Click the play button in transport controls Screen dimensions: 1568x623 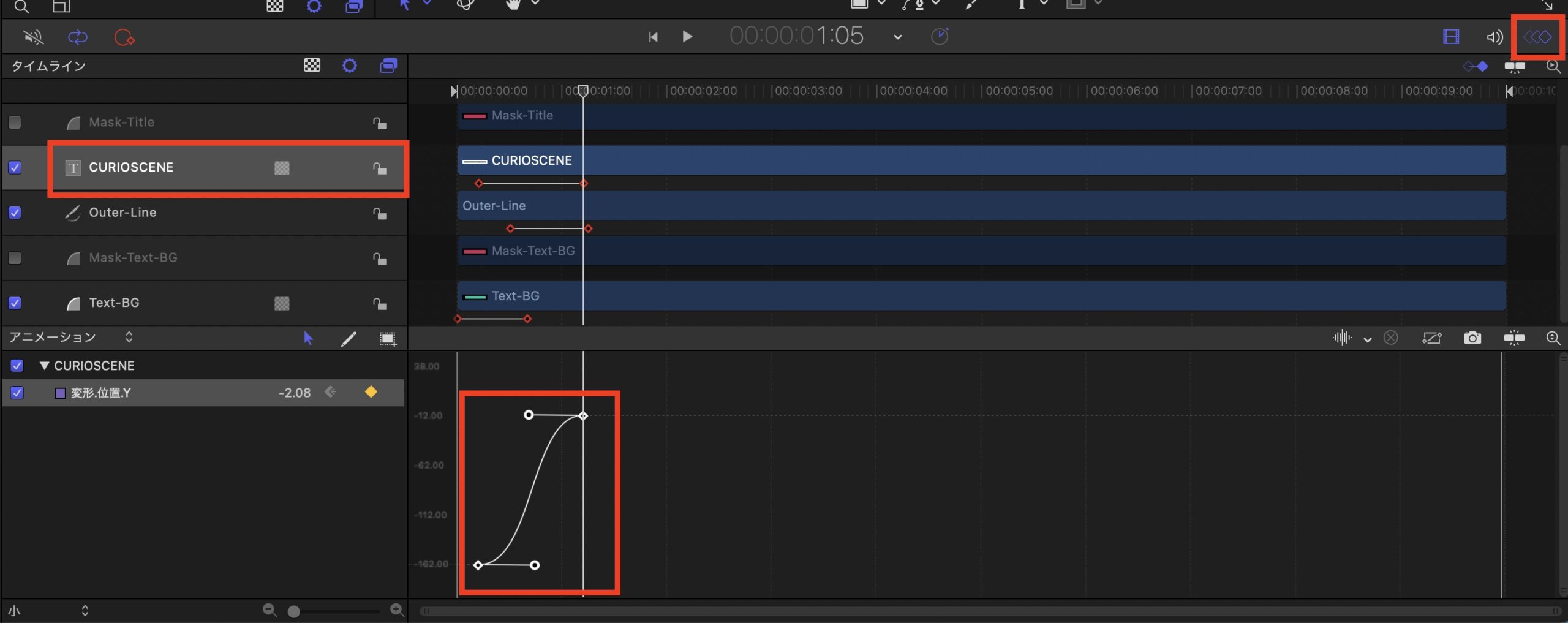click(687, 37)
